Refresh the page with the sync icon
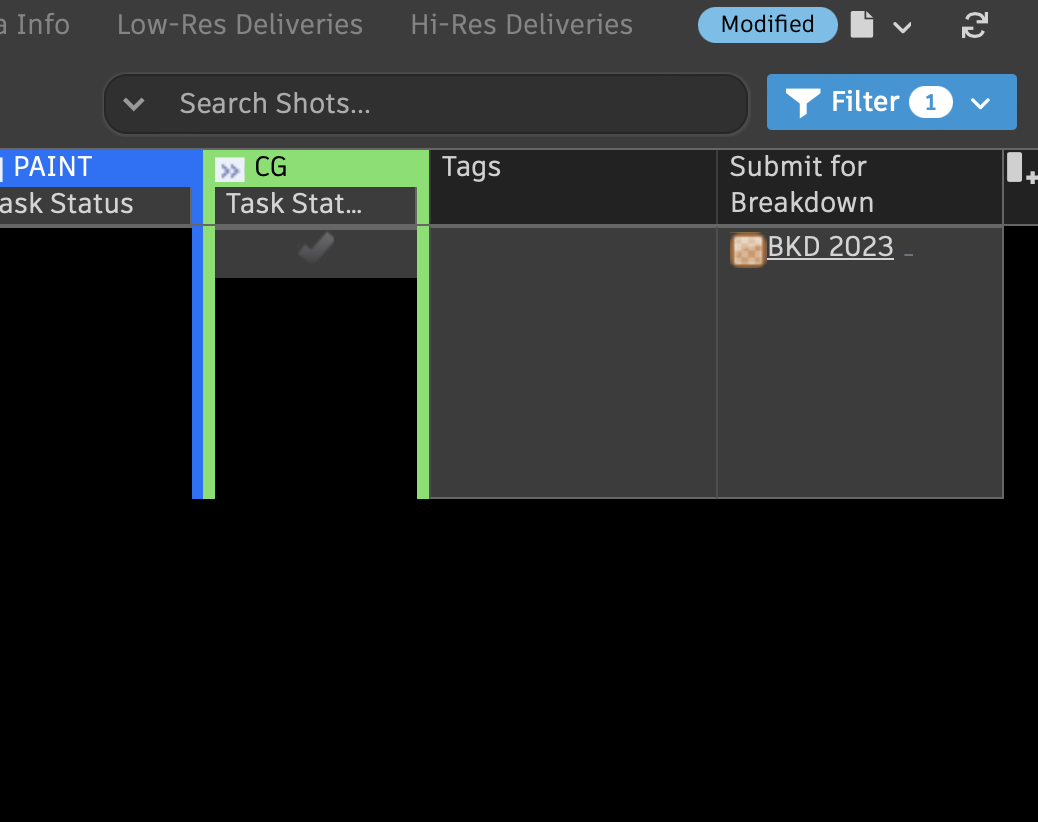The height and width of the screenshot is (822, 1038). click(974, 25)
